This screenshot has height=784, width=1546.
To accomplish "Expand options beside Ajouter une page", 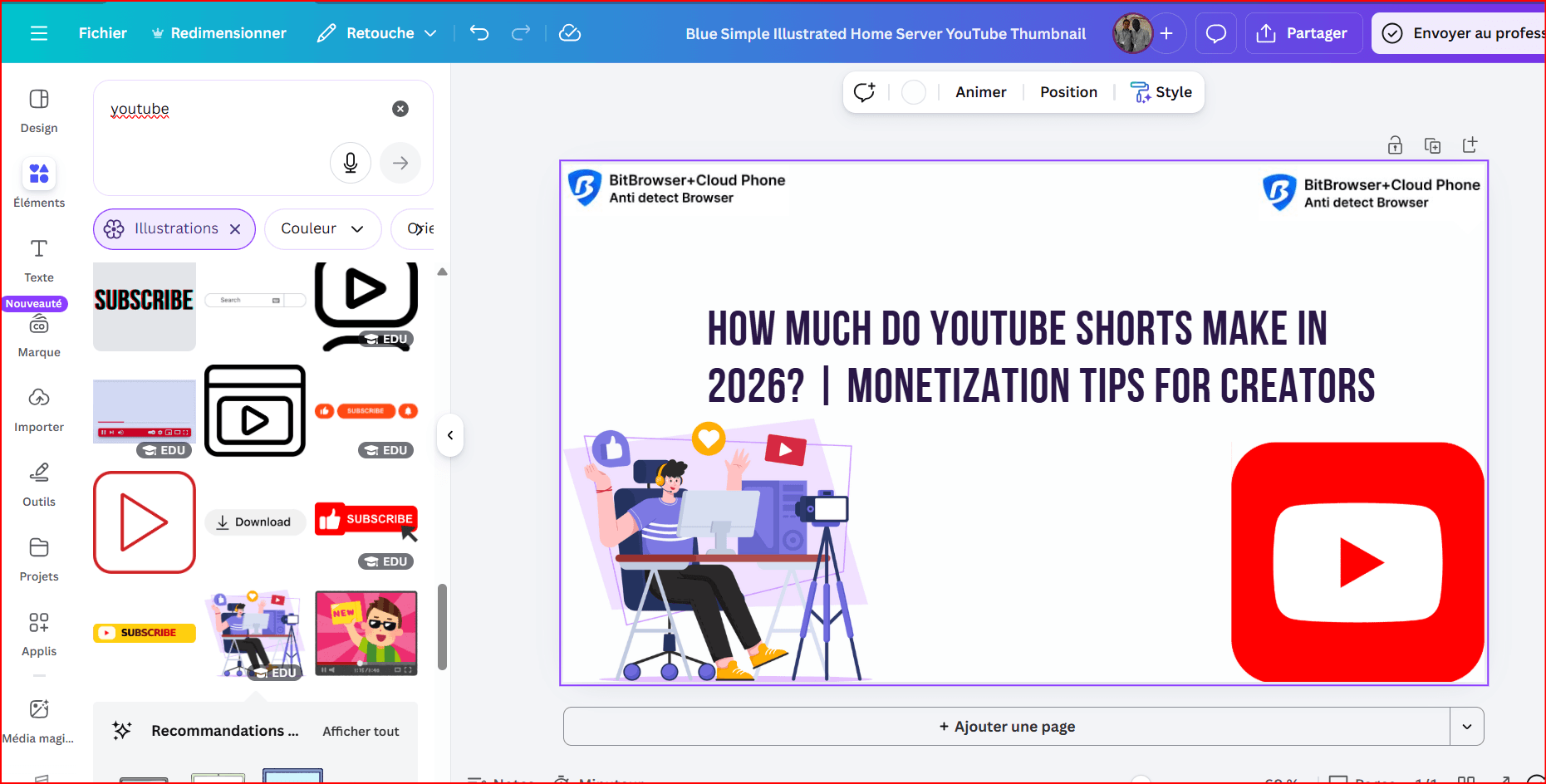I will 1467,727.
